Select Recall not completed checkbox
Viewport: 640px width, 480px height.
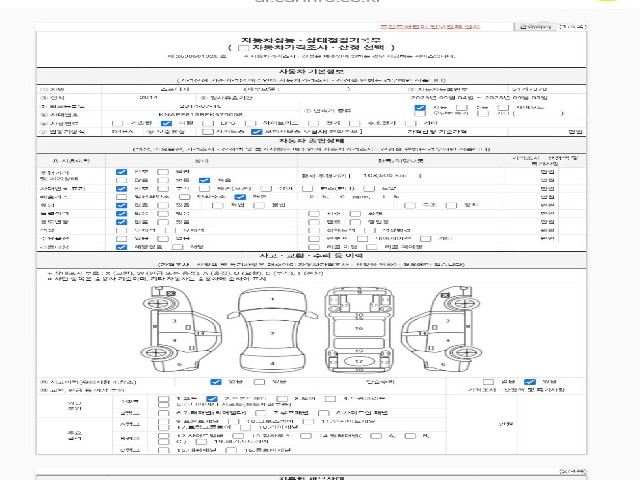click(372, 247)
